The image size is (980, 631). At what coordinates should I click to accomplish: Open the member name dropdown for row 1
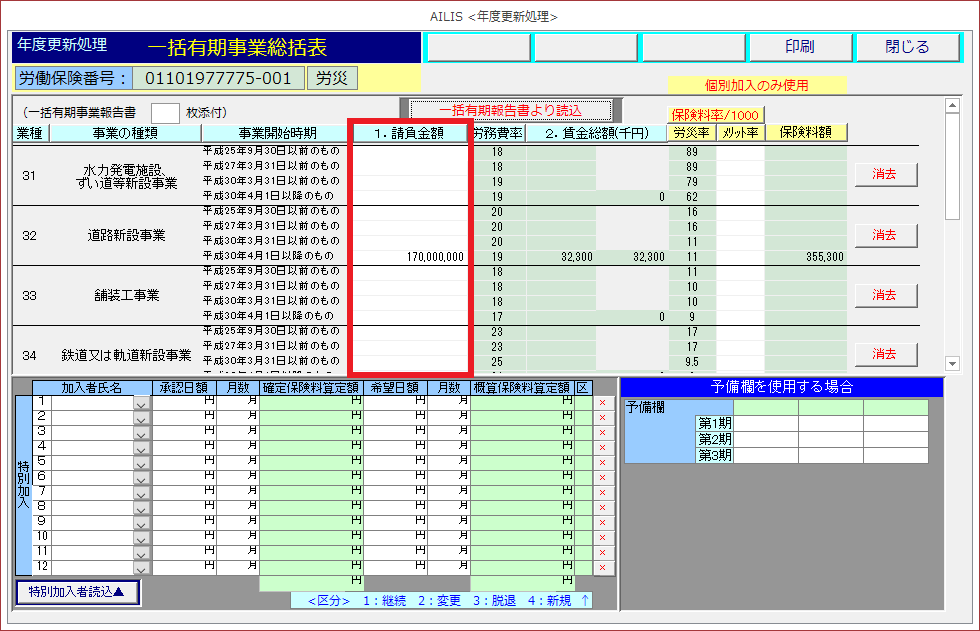point(141,403)
